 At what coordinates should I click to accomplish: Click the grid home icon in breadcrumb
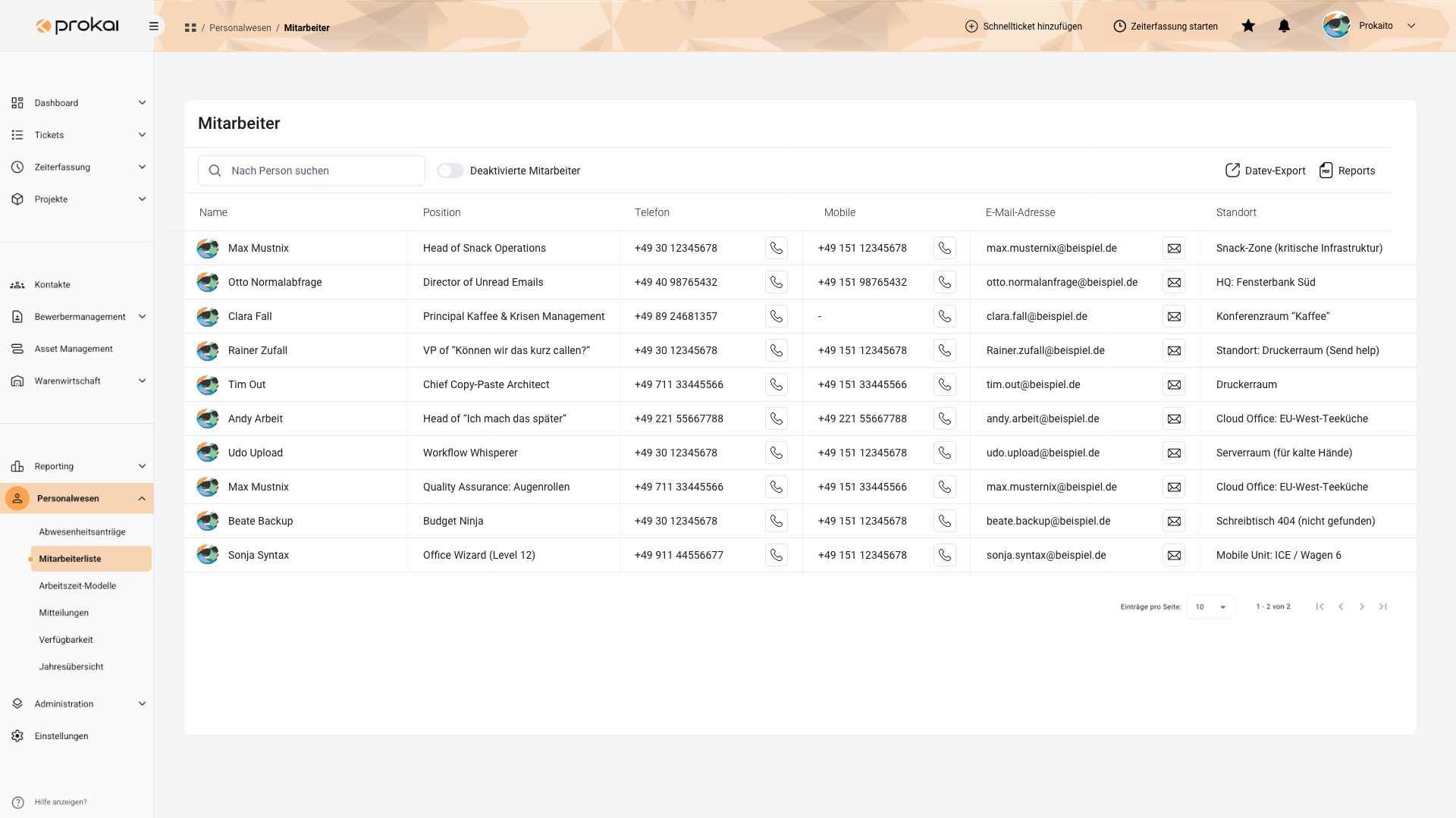(x=190, y=28)
